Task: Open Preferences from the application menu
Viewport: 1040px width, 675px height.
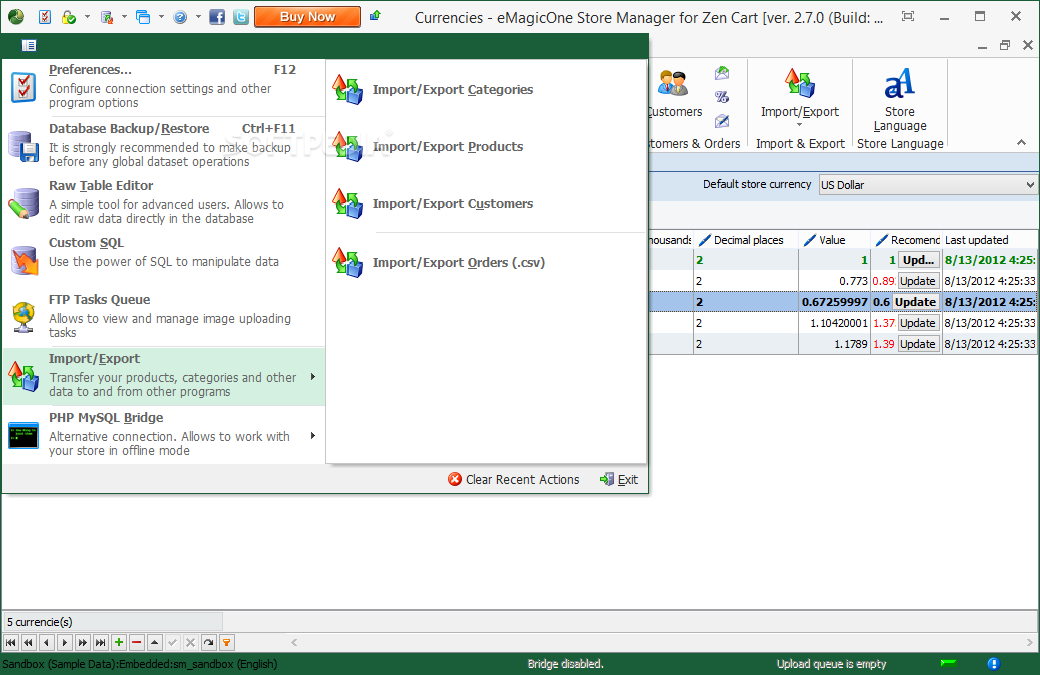Action: [164, 86]
